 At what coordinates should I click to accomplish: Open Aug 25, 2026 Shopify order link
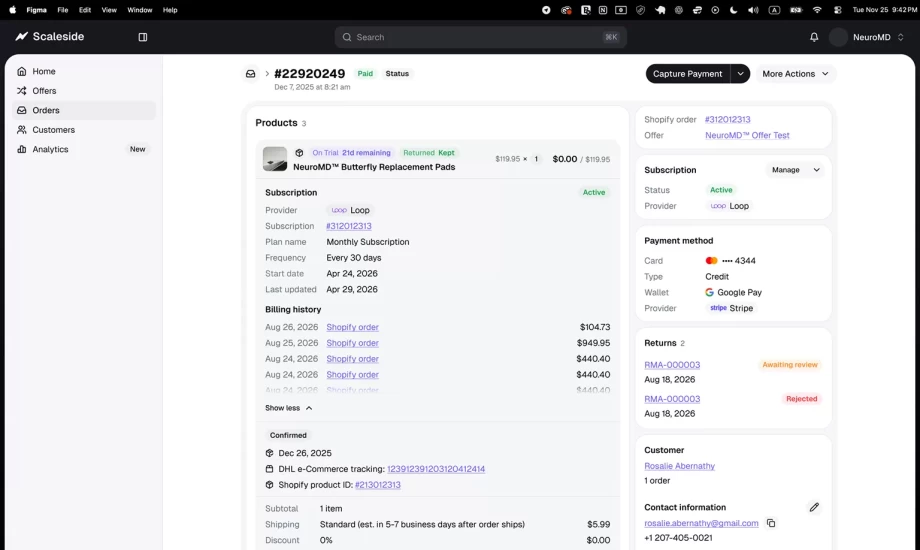pos(352,343)
